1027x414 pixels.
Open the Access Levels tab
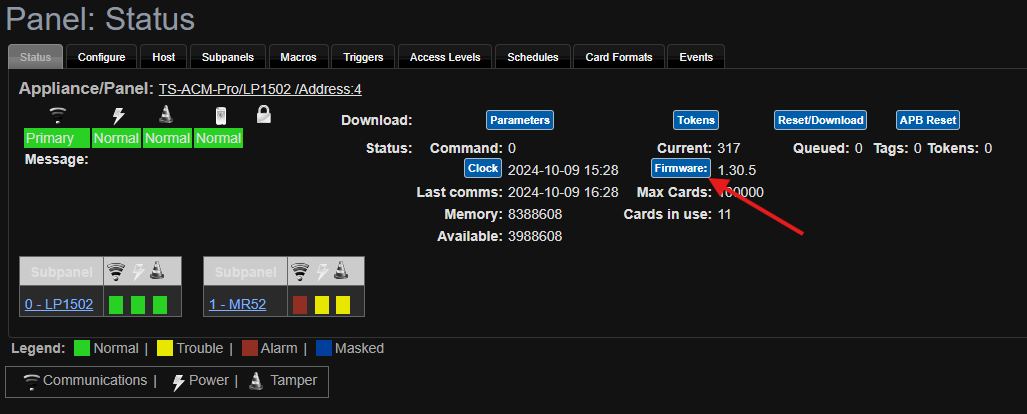[x=445, y=57]
